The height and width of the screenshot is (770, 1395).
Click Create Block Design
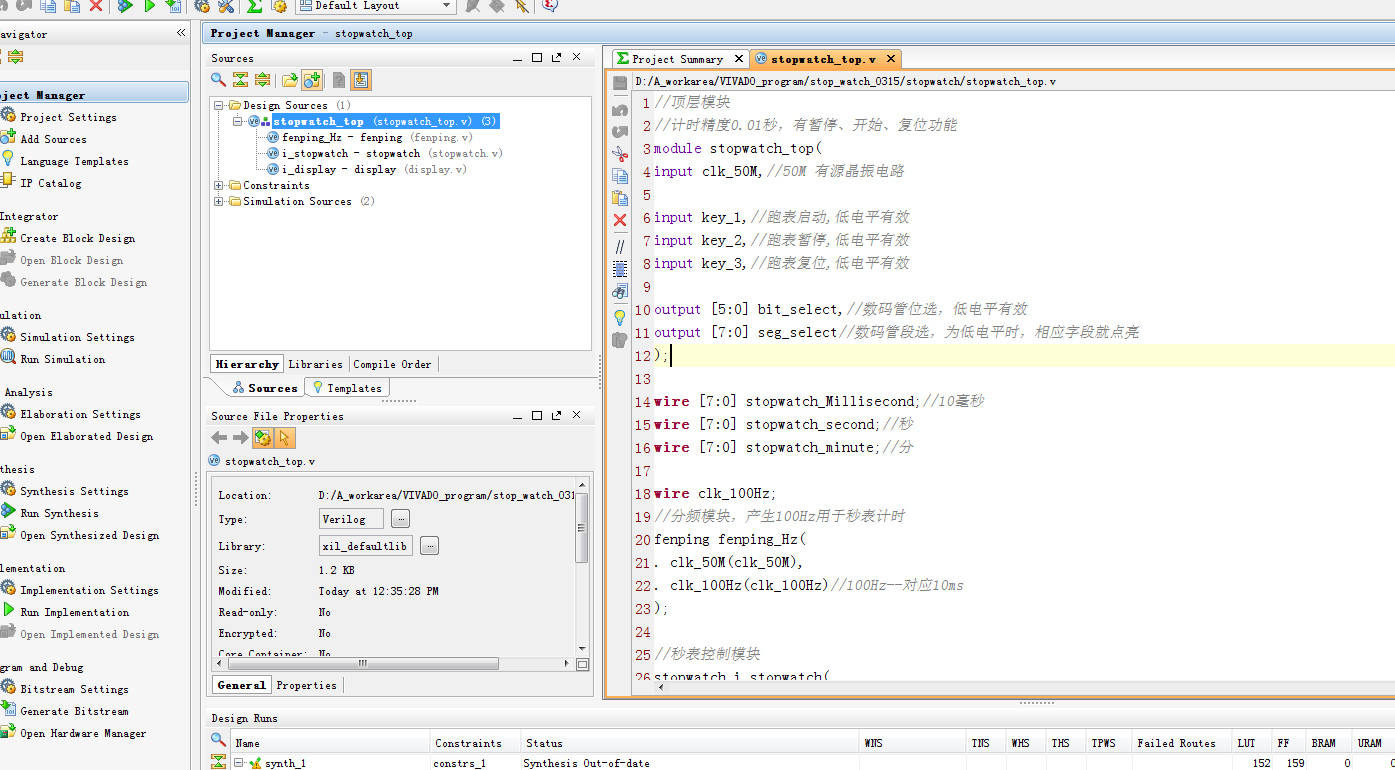77,238
